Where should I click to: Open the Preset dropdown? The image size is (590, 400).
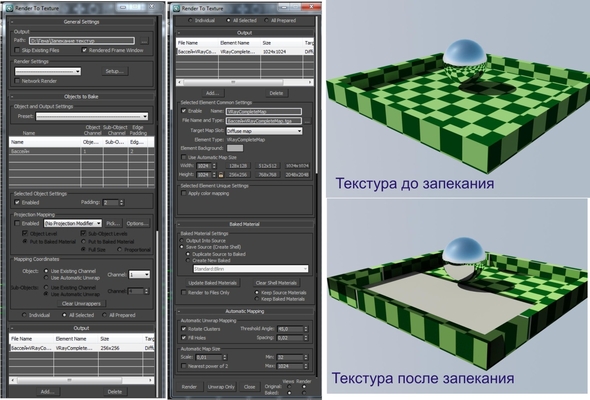[x=92, y=116]
